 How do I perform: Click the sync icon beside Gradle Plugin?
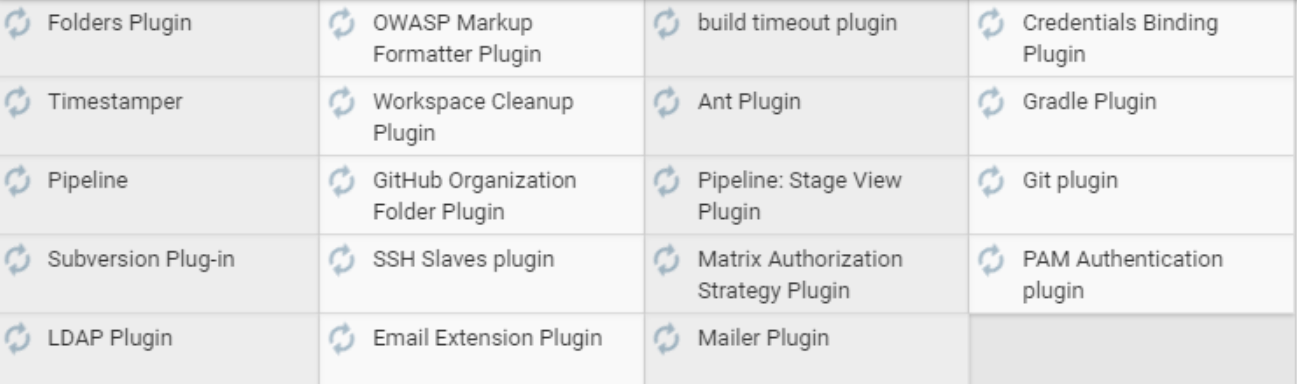click(990, 102)
